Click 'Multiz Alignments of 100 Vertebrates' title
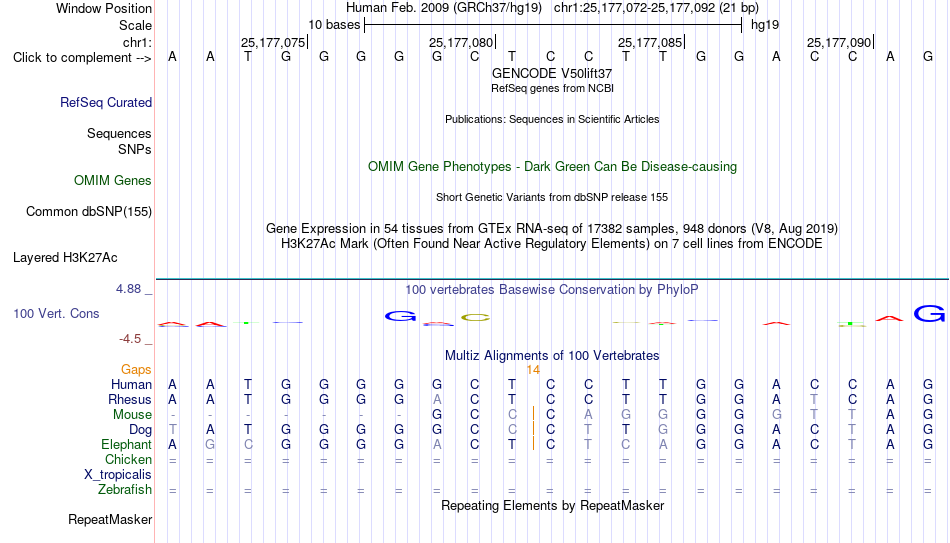Viewport: 950px width, 543px height. click(x=552, y=356)
